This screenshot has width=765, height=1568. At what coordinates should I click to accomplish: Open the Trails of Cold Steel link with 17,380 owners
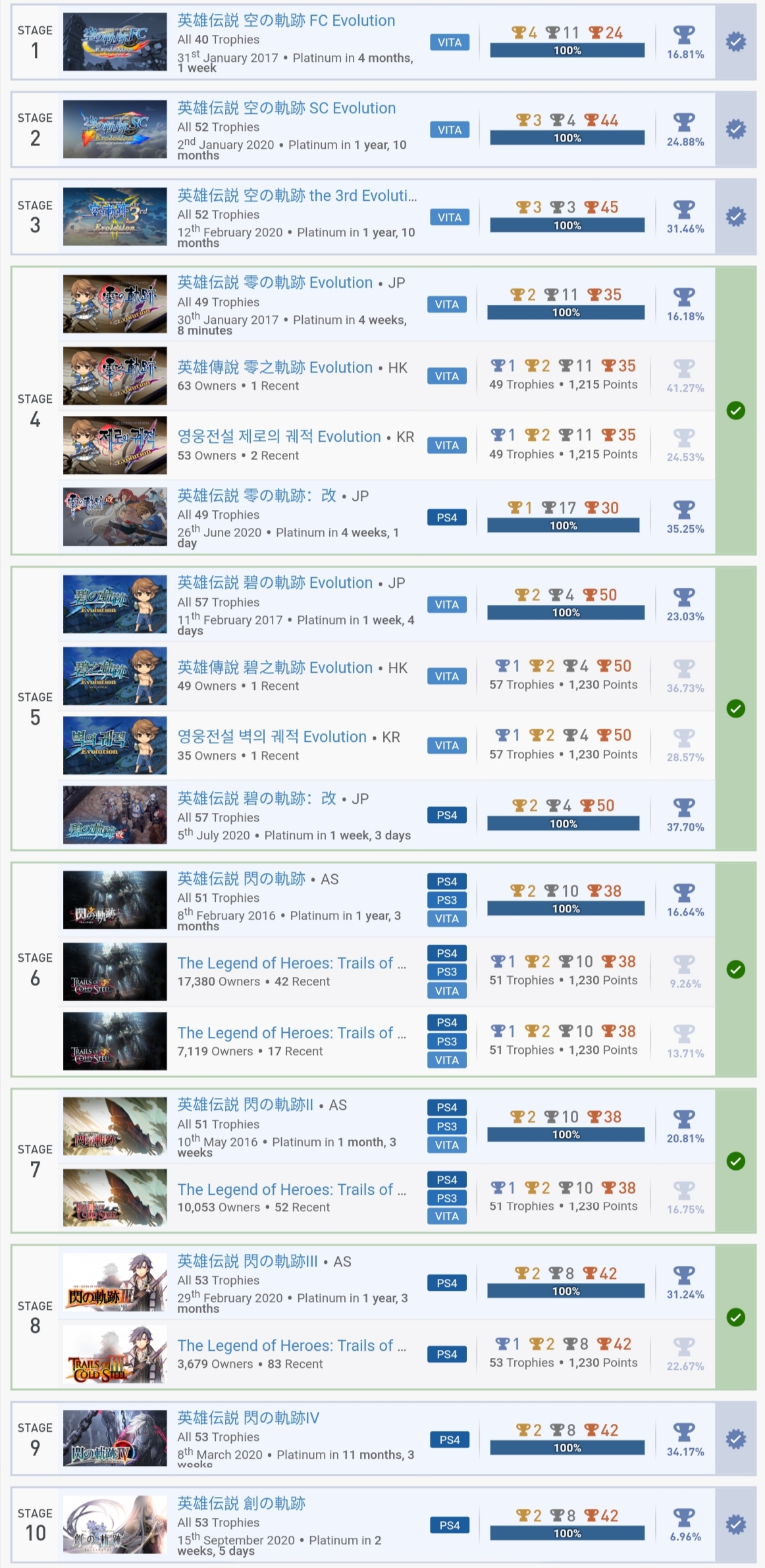(292, 963)
